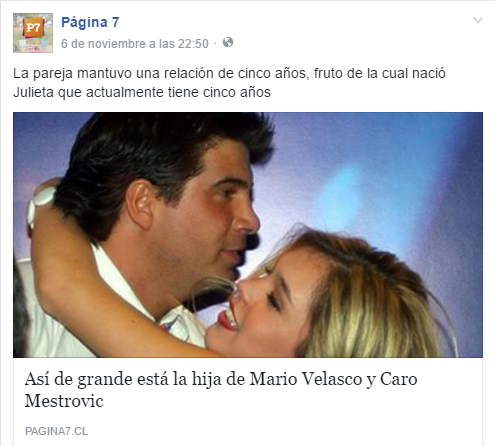The height and width of the screenshot is (446, 495).
Task: Click the globe public privacy icon
Action: [x=228, y=42]
